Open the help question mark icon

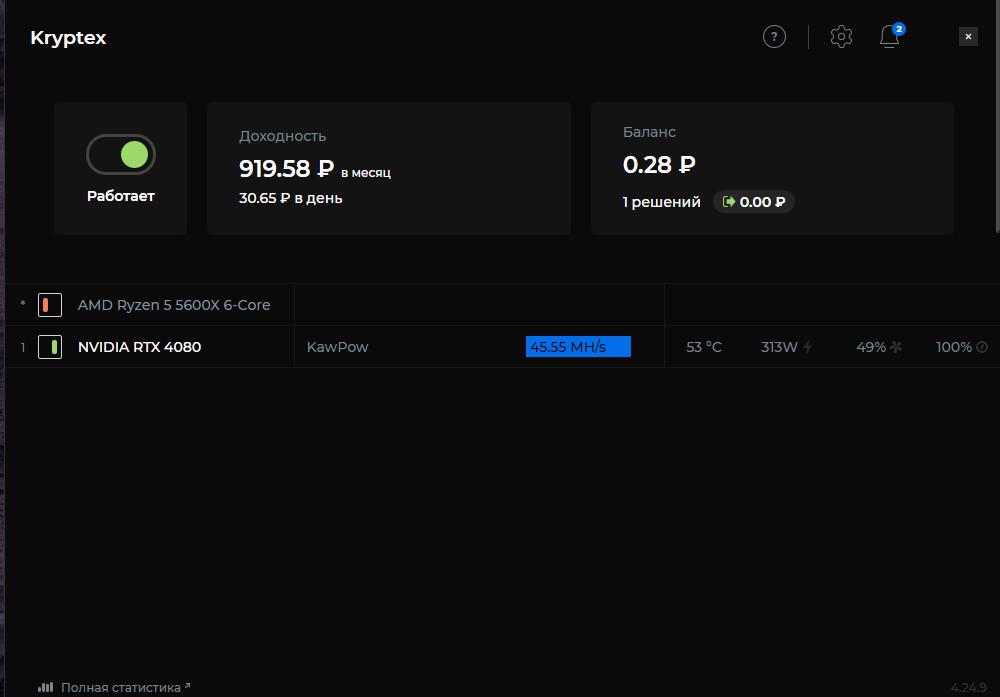774,37
